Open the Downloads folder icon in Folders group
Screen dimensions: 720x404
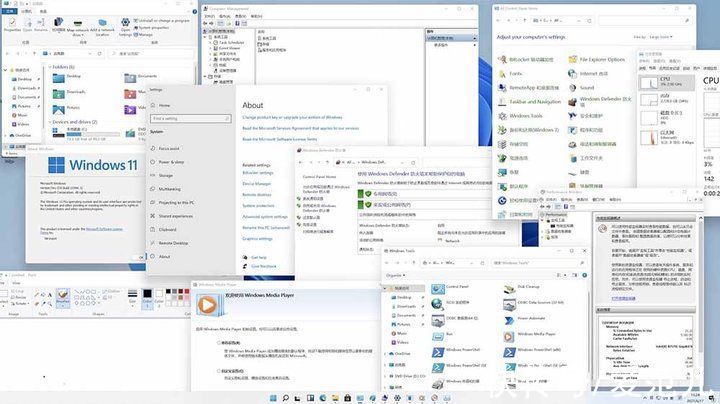coord(59,94)
